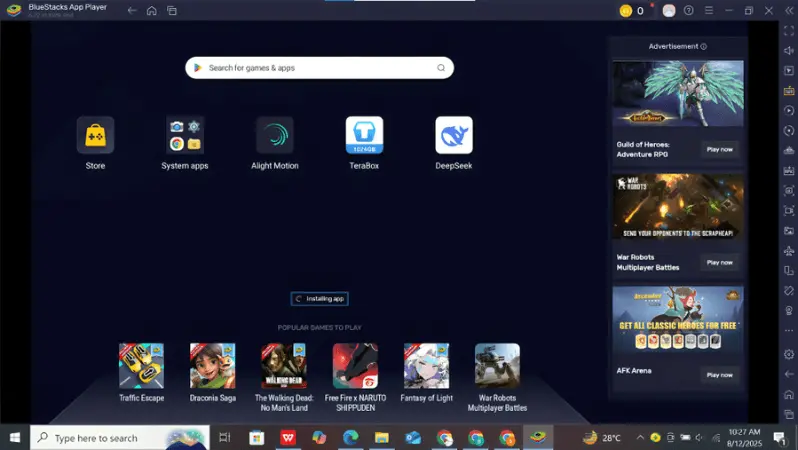Click the Advertisement info icon
Viewport: 798px width, 450px height.
tap(704, 46)
